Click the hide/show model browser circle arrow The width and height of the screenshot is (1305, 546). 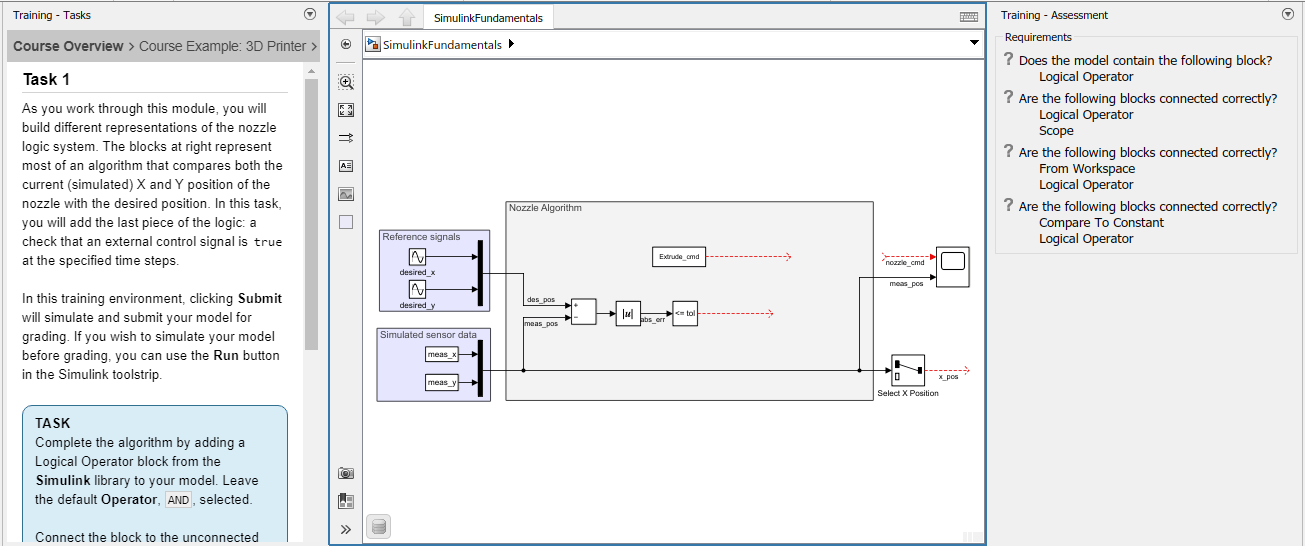[x=346, y=44]
